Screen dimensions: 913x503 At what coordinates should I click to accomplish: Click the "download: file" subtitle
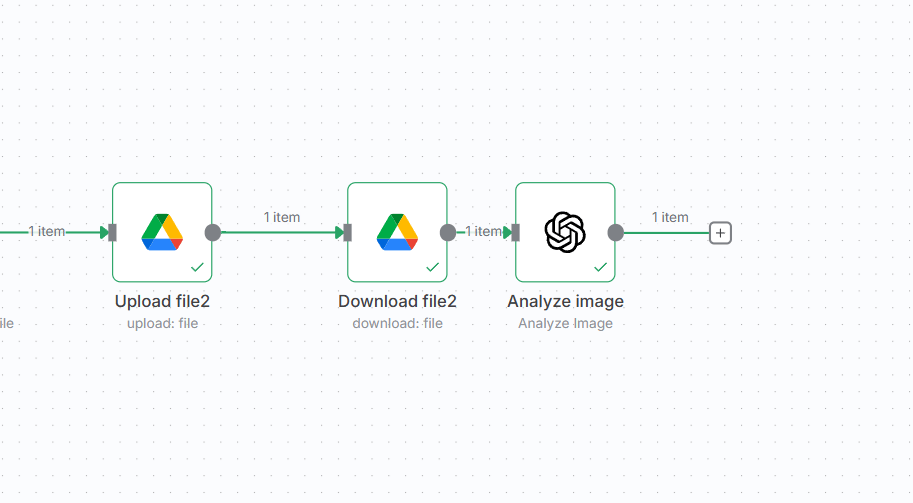coord(398,323)
